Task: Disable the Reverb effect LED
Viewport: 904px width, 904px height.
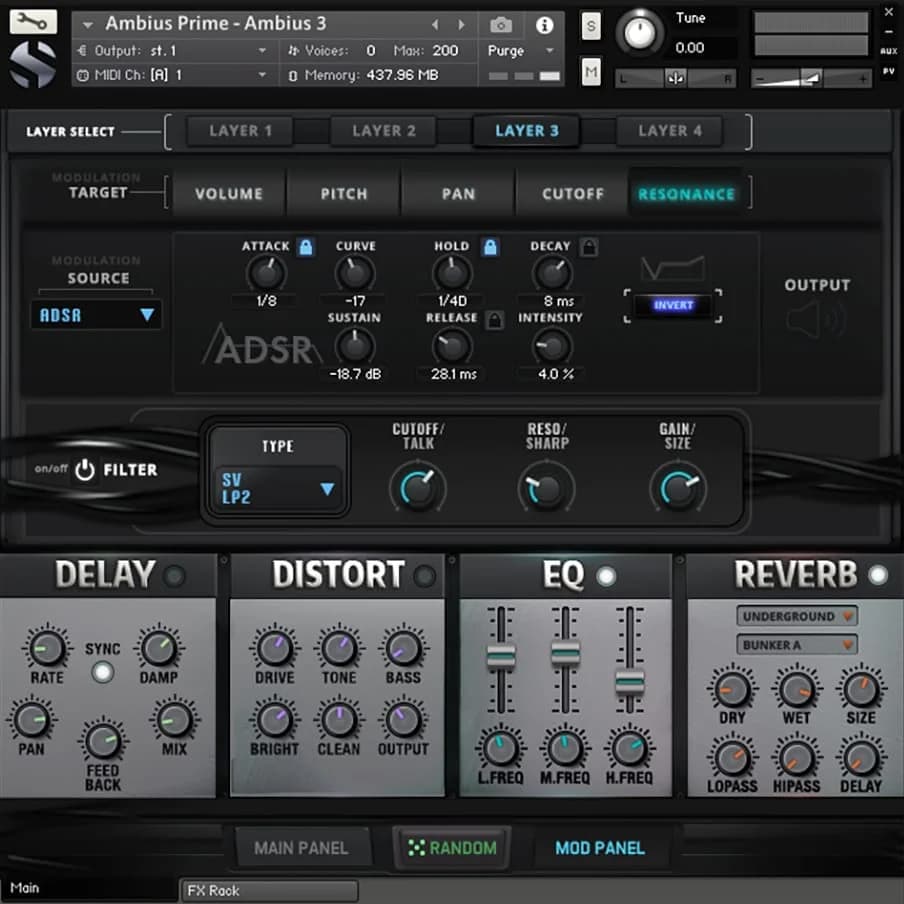Action: pyautogui.click(x=877, y=576)
